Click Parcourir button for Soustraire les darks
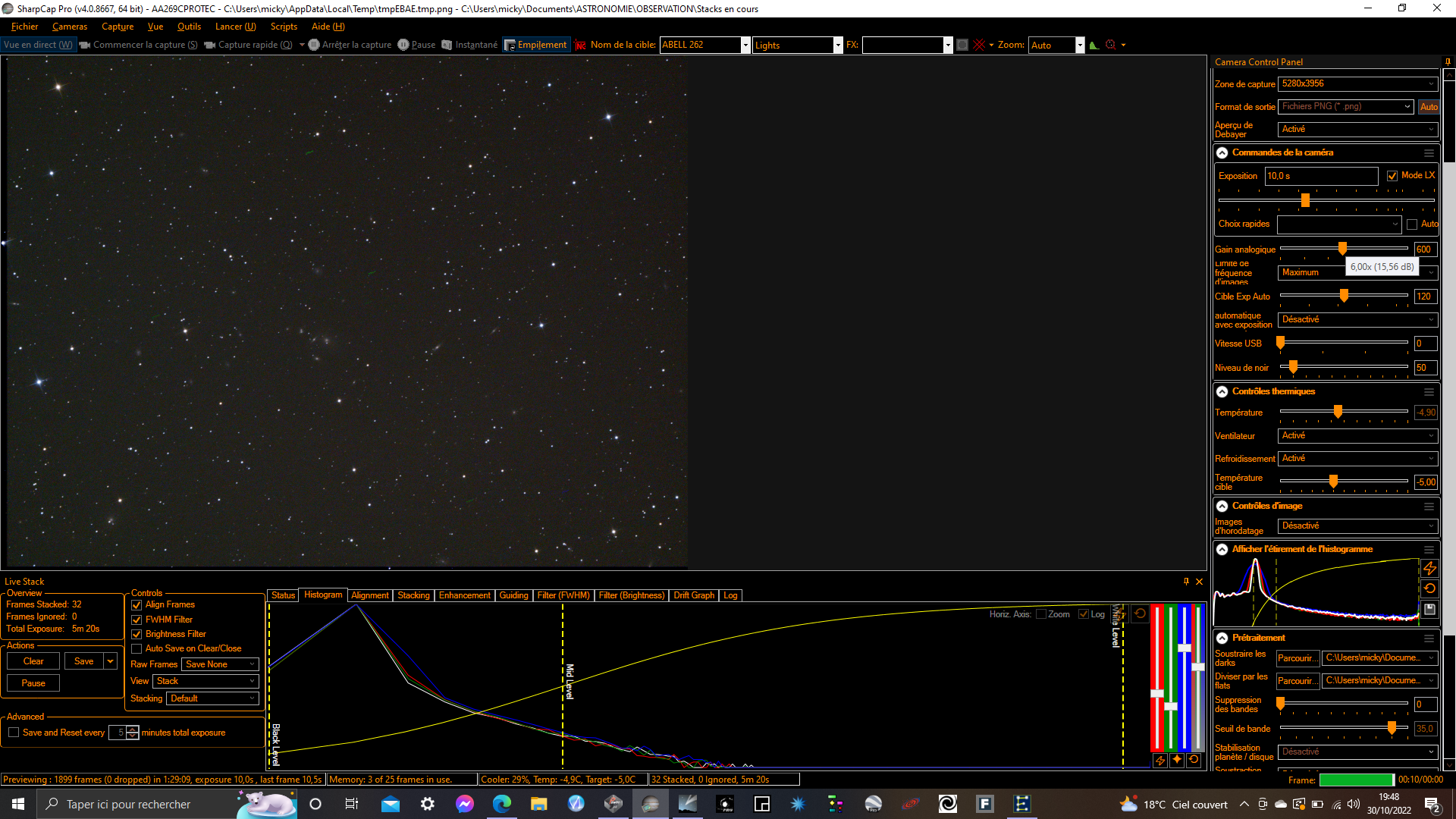The image size is (1456, 819). [1298, 658]
